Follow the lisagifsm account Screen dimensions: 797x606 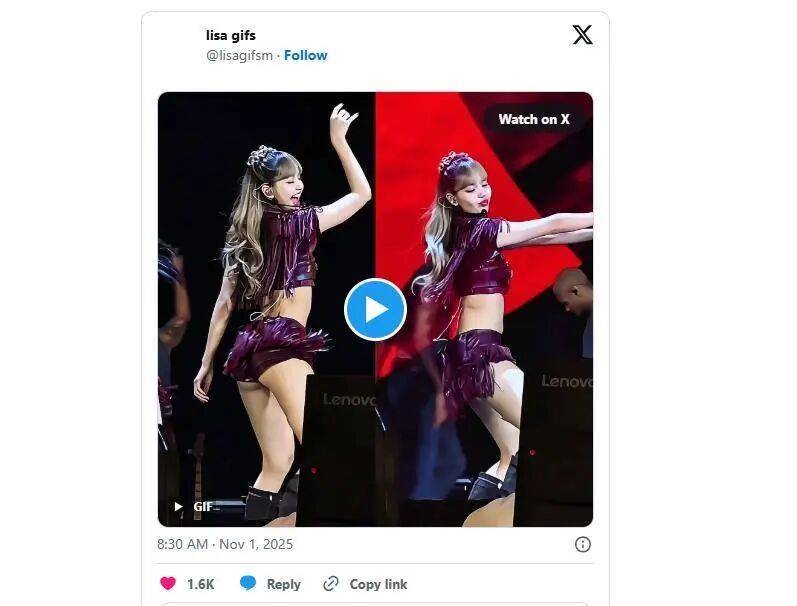point(305,55)
